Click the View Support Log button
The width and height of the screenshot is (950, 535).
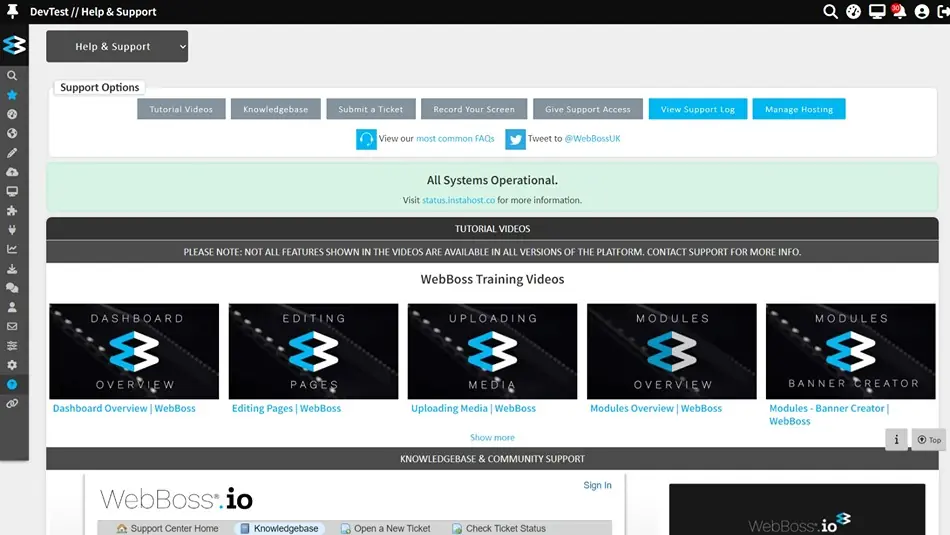click(x=697, y=109)
